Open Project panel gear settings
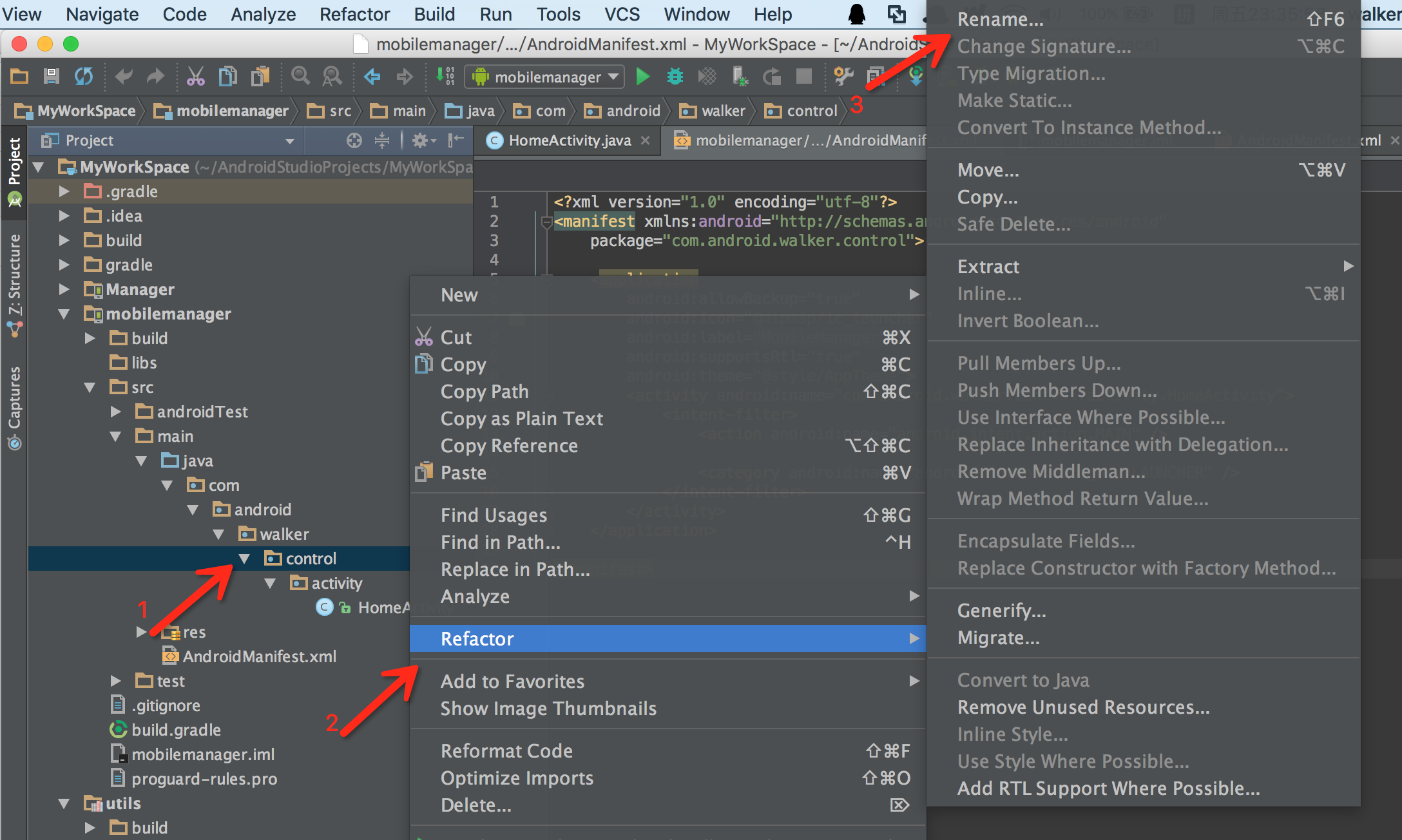The width and height of the screenshot is (1402, 840). tap(424, 140)
